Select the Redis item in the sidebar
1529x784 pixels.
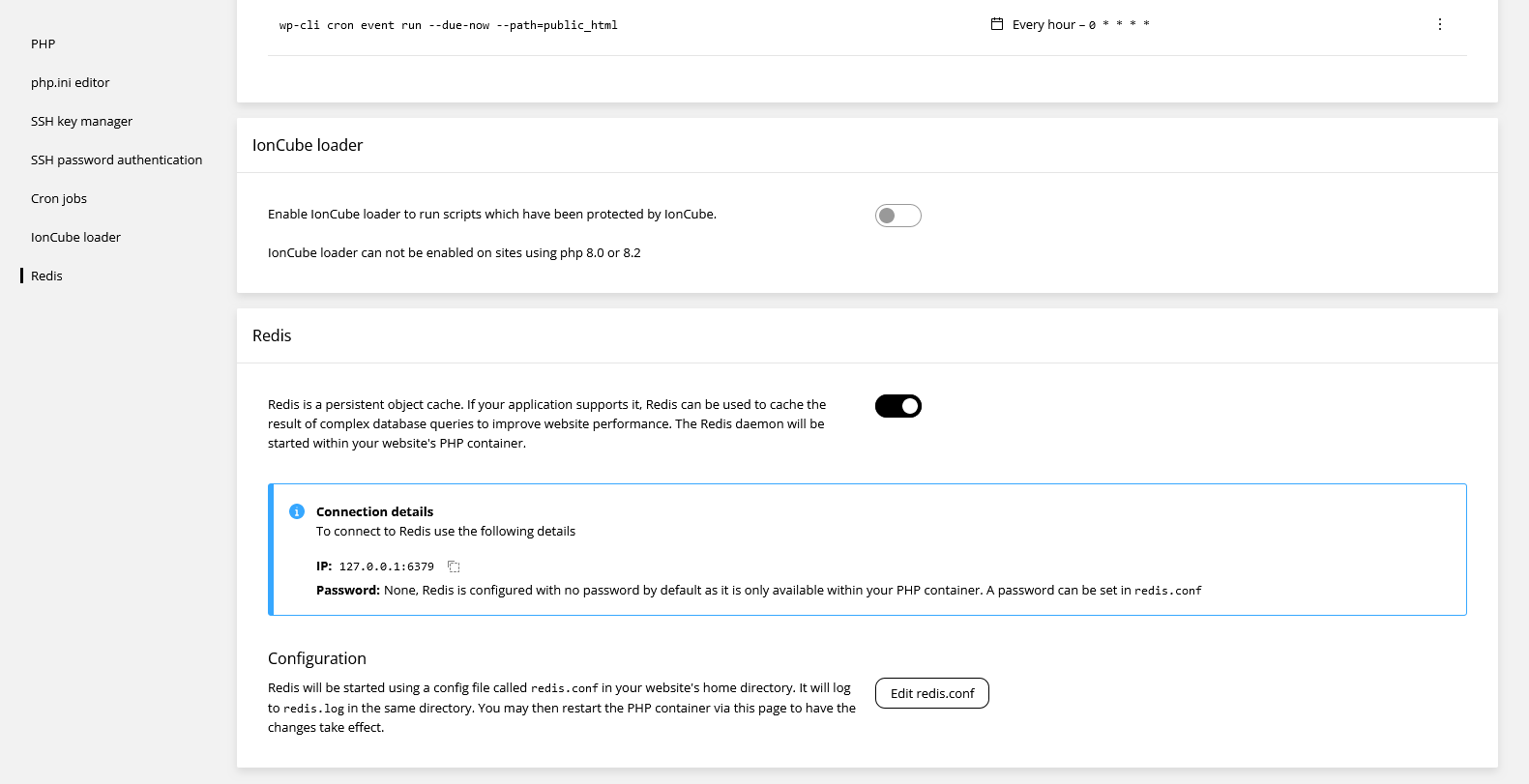pyautogui.click(x=46, y=276)
